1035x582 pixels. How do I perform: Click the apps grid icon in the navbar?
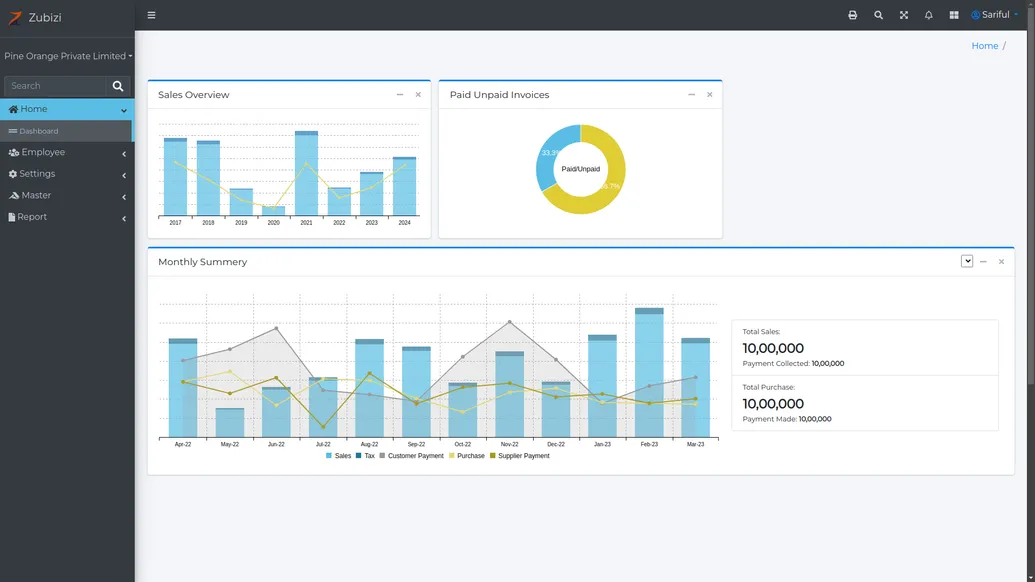[x=952, y=14]
